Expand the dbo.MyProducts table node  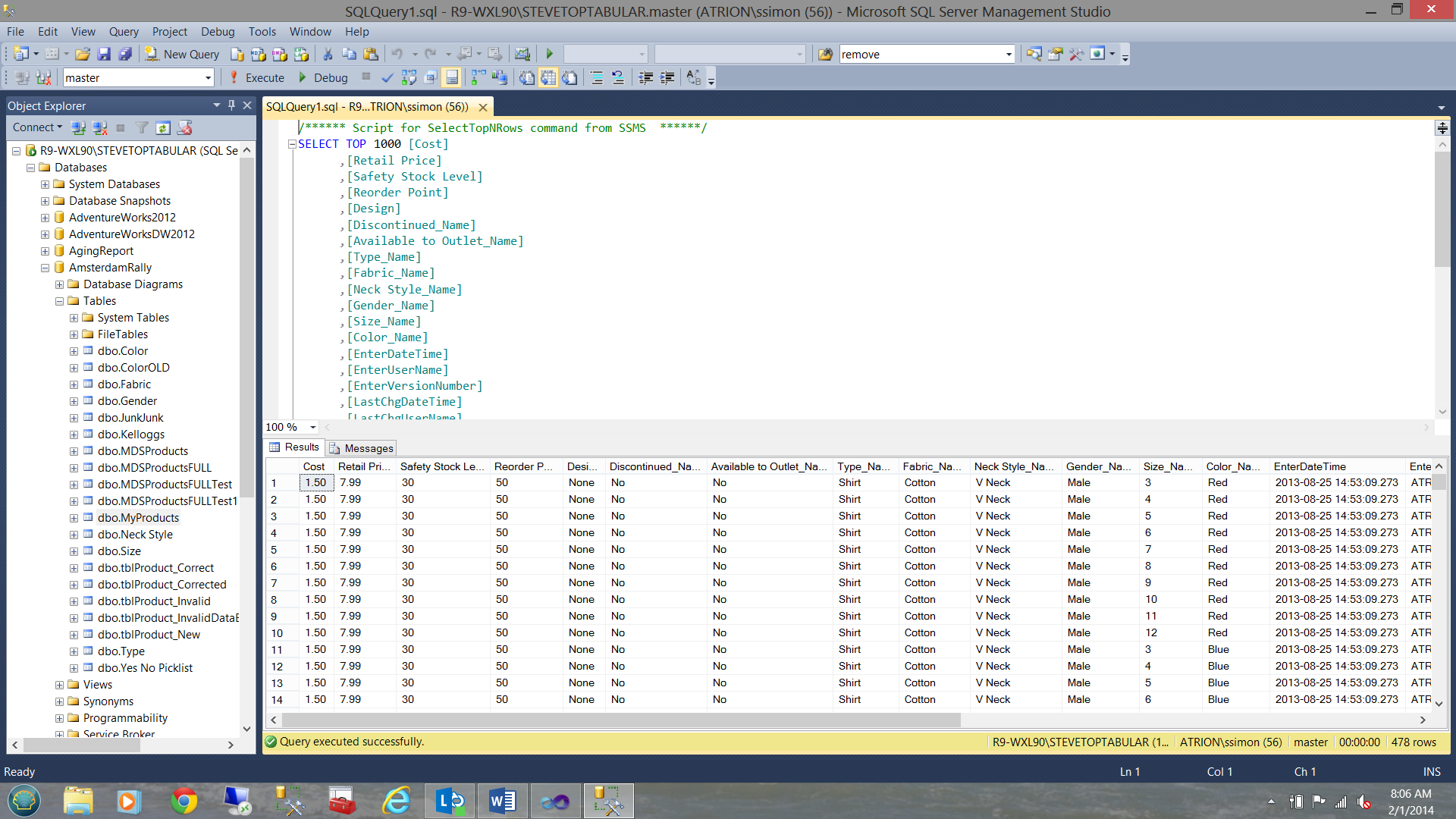pyautogui.click(x=74, y=518)
